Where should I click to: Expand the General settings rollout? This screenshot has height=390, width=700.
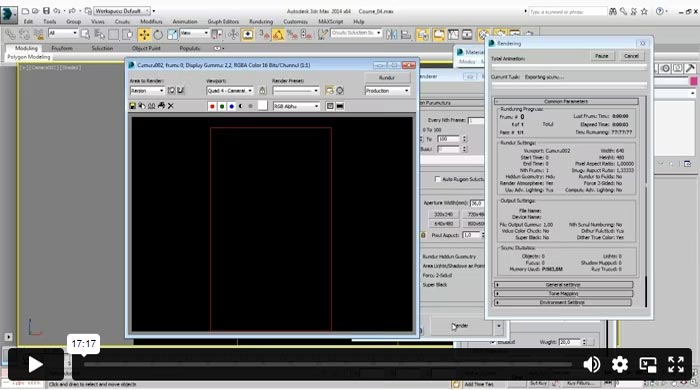pyautogui.click(x=563, y=285)
